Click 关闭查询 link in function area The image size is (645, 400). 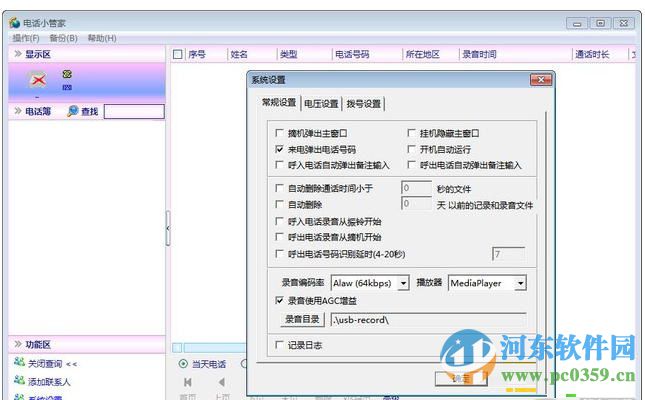click(x=44, y=364)
